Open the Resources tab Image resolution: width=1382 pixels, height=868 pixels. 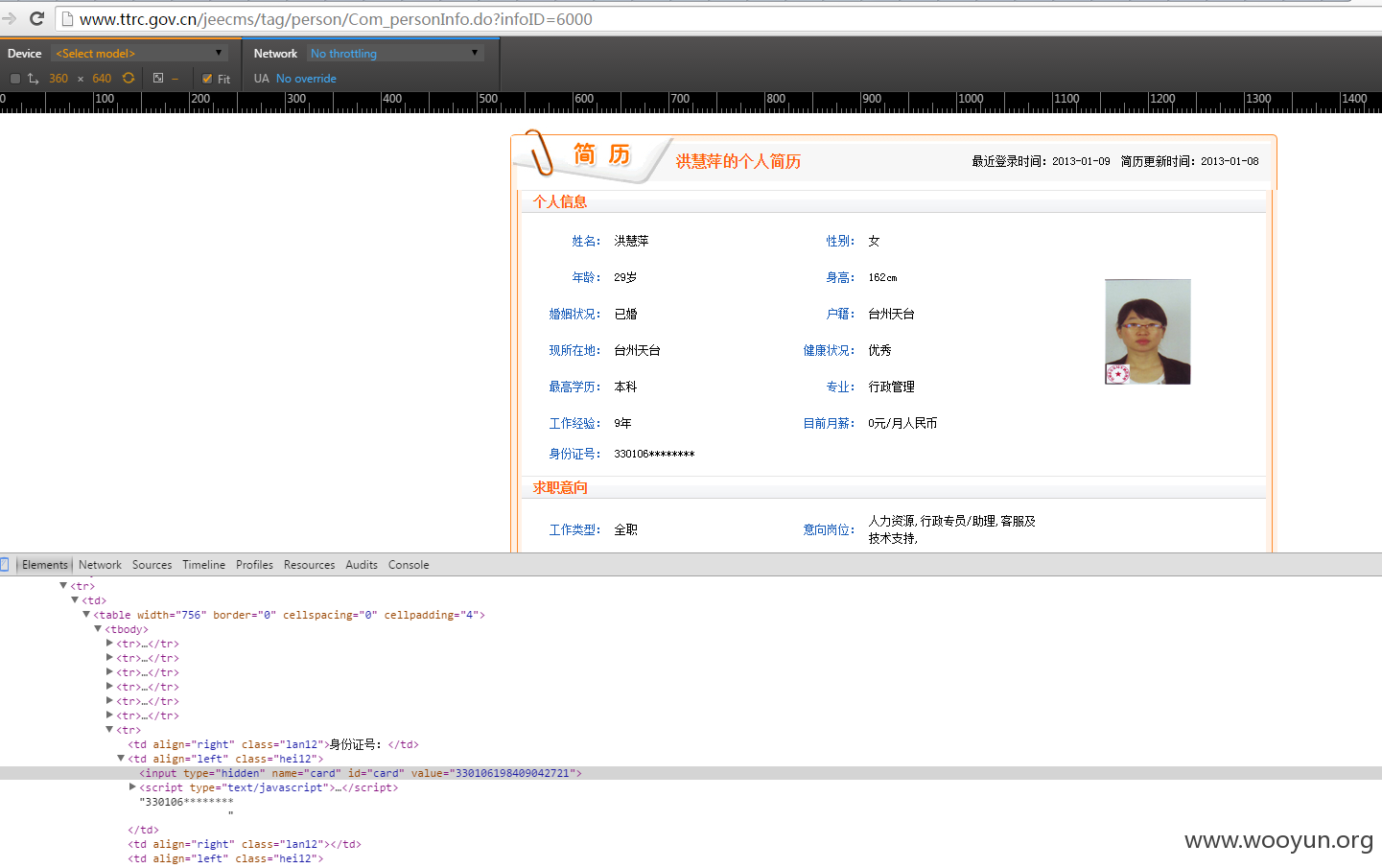coord(309,565)
